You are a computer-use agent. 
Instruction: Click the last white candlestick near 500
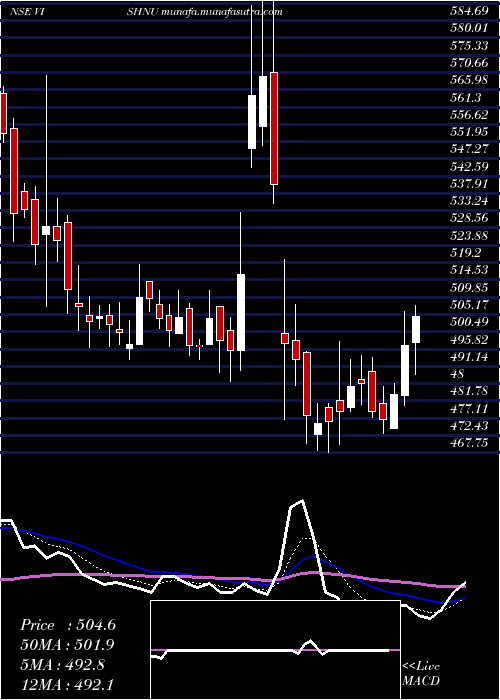pyautogui.click(x=416, y=329)
